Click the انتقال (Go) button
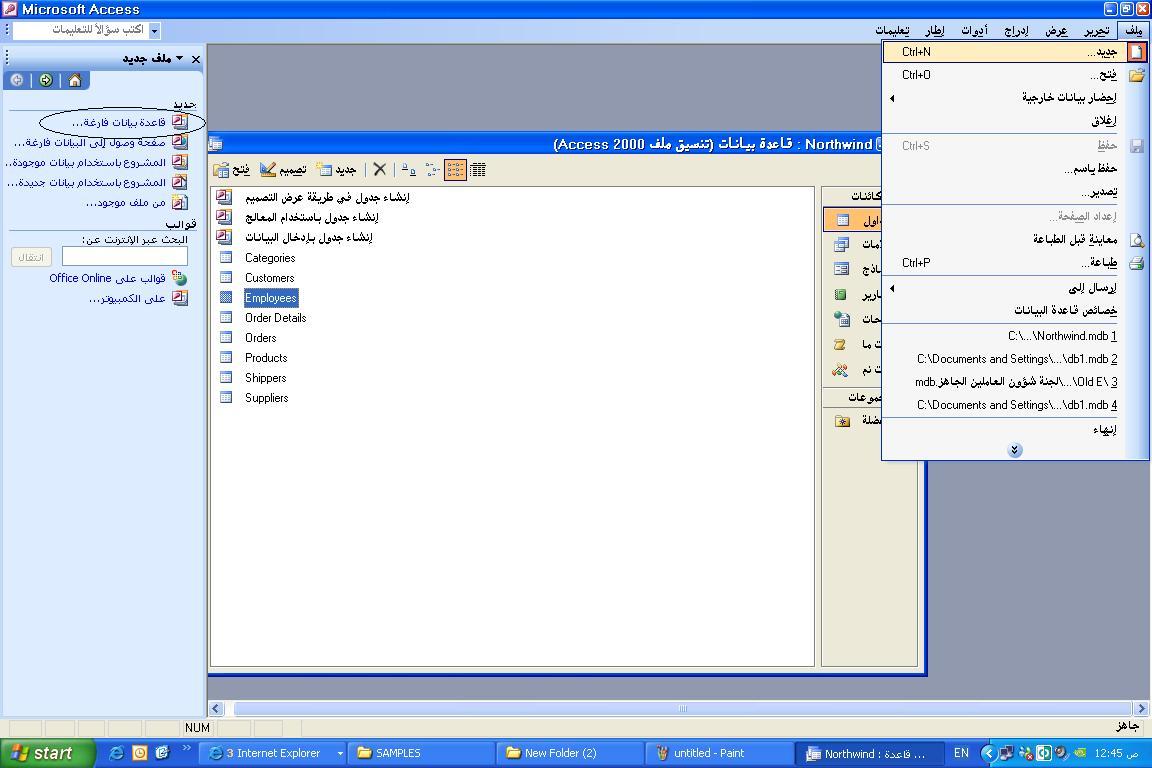 point(31,256)
